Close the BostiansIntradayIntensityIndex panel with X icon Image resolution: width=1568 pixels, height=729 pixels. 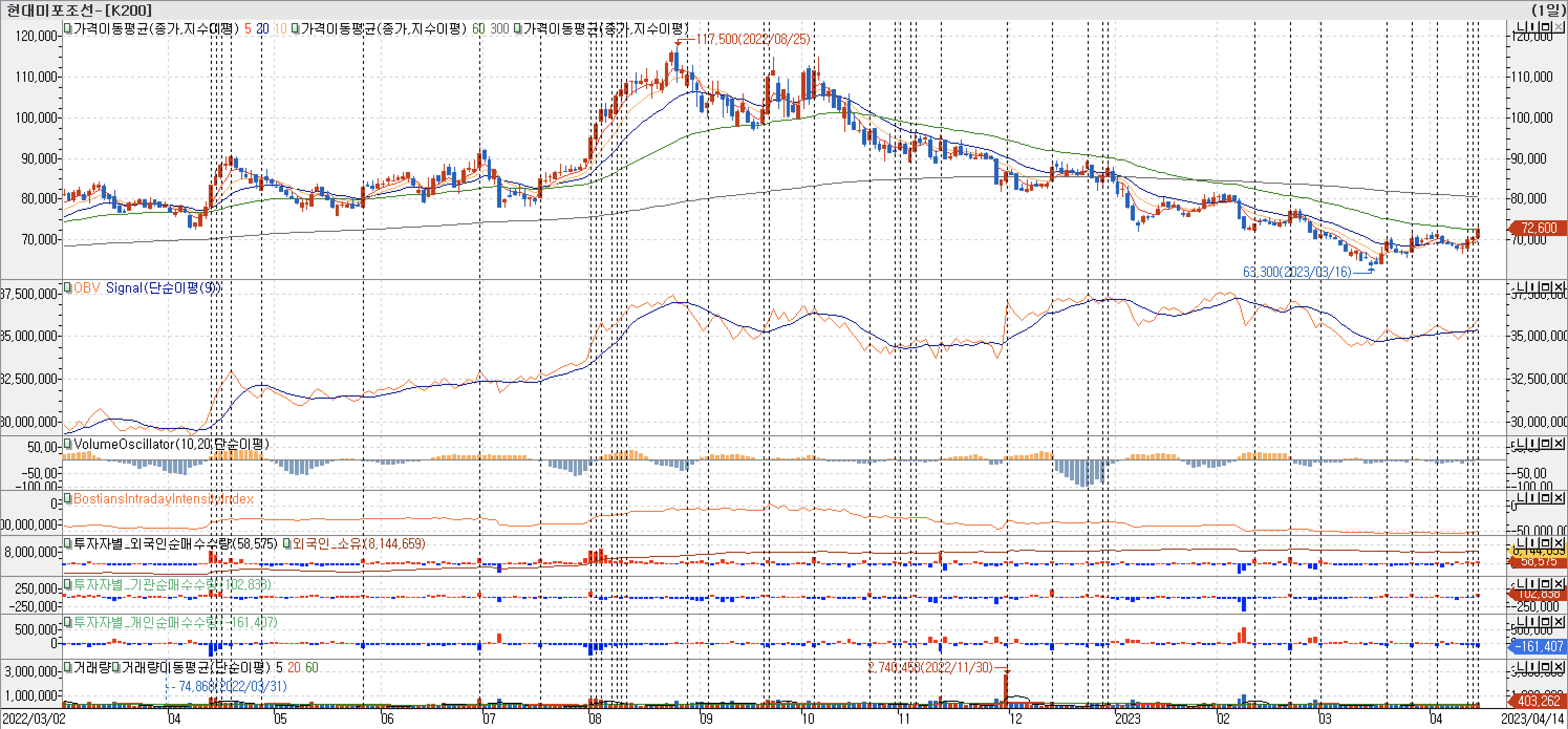[x=1558, y=498]
